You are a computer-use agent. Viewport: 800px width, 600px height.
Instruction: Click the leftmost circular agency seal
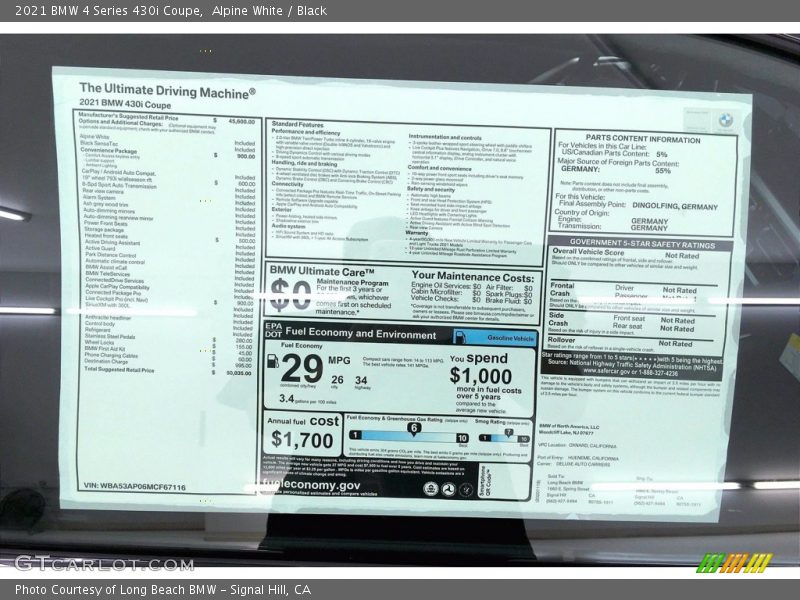pyautogui.click(x=430, y=489)
